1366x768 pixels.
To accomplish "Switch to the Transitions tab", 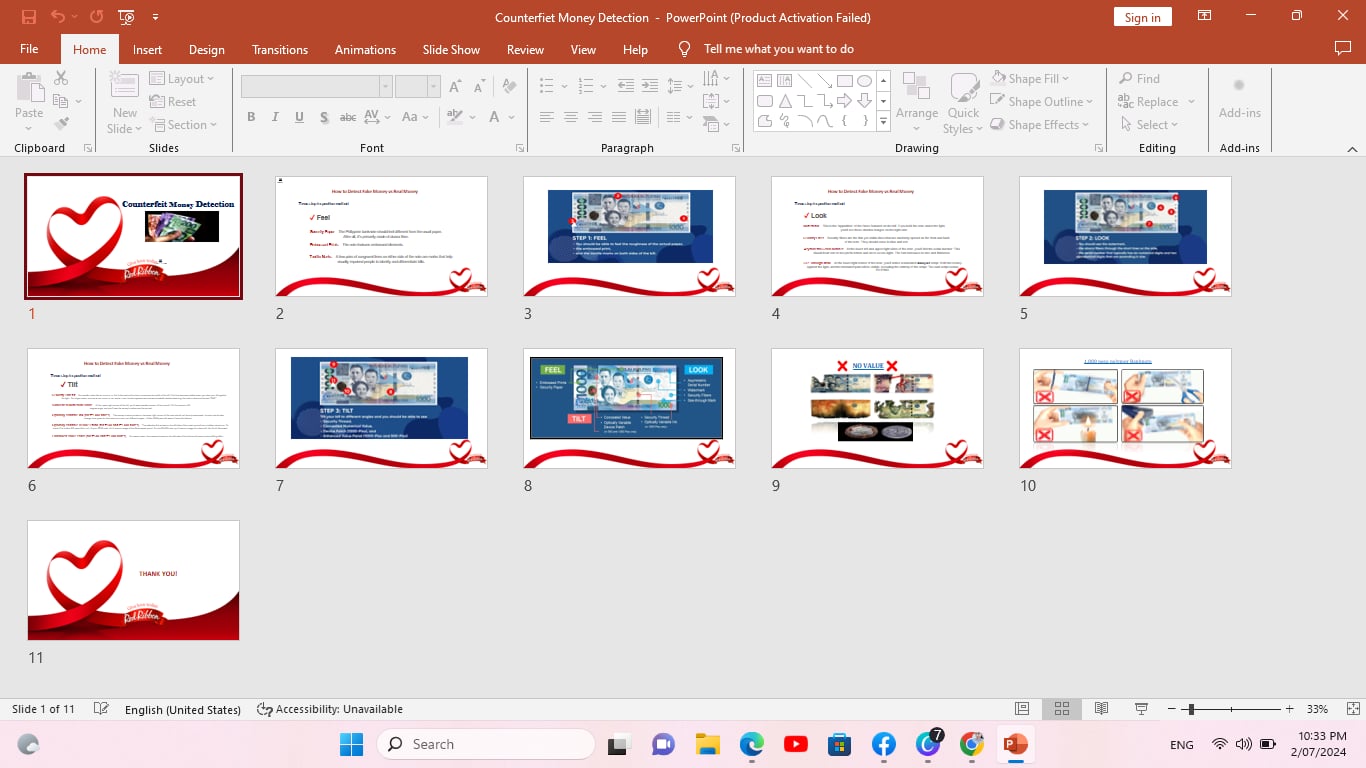I will pos(281,49).
